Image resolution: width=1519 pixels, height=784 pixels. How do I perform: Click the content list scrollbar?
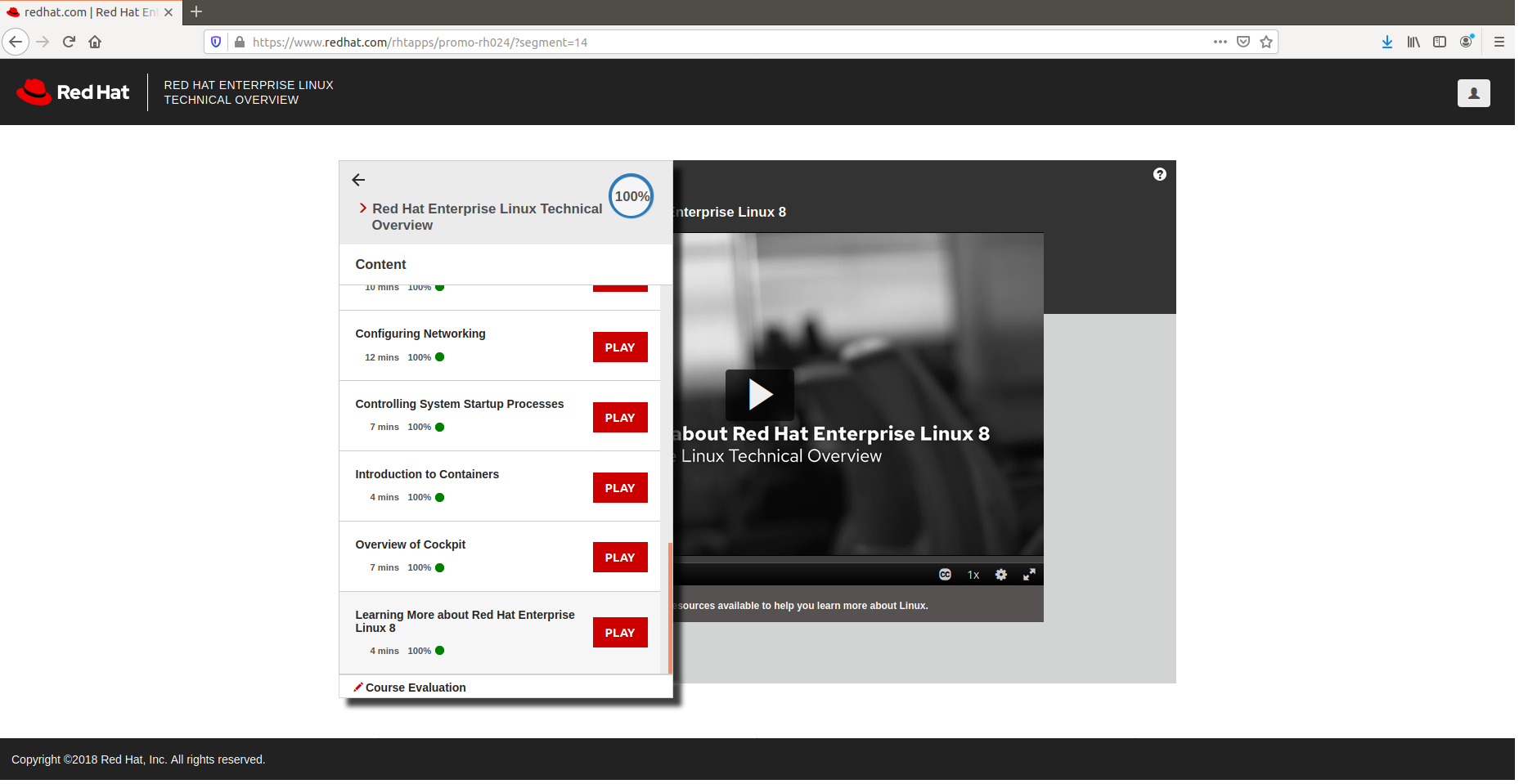(x=670, y=607)
